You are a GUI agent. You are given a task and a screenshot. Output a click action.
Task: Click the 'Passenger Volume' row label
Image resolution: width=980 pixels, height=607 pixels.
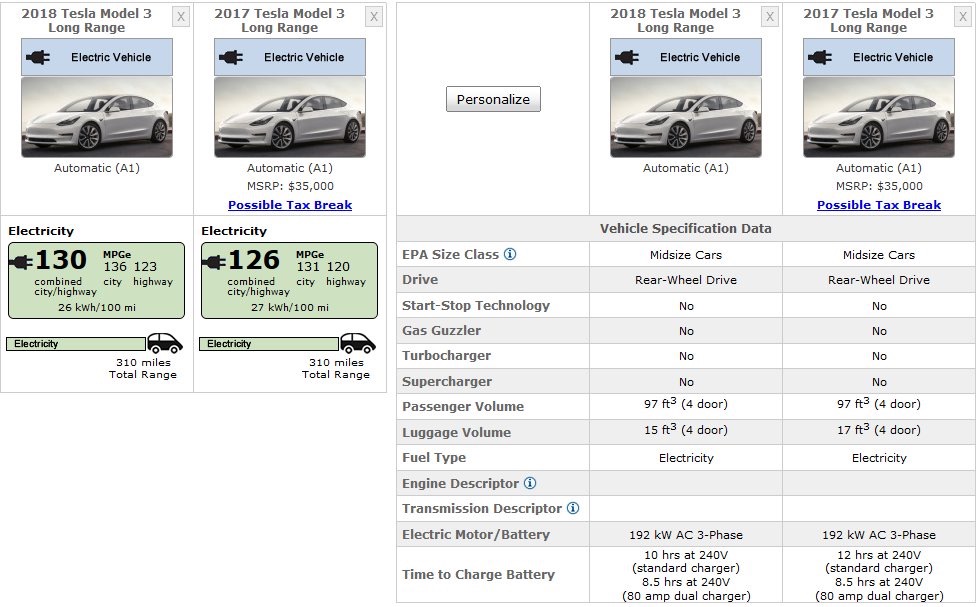(463, 406)
